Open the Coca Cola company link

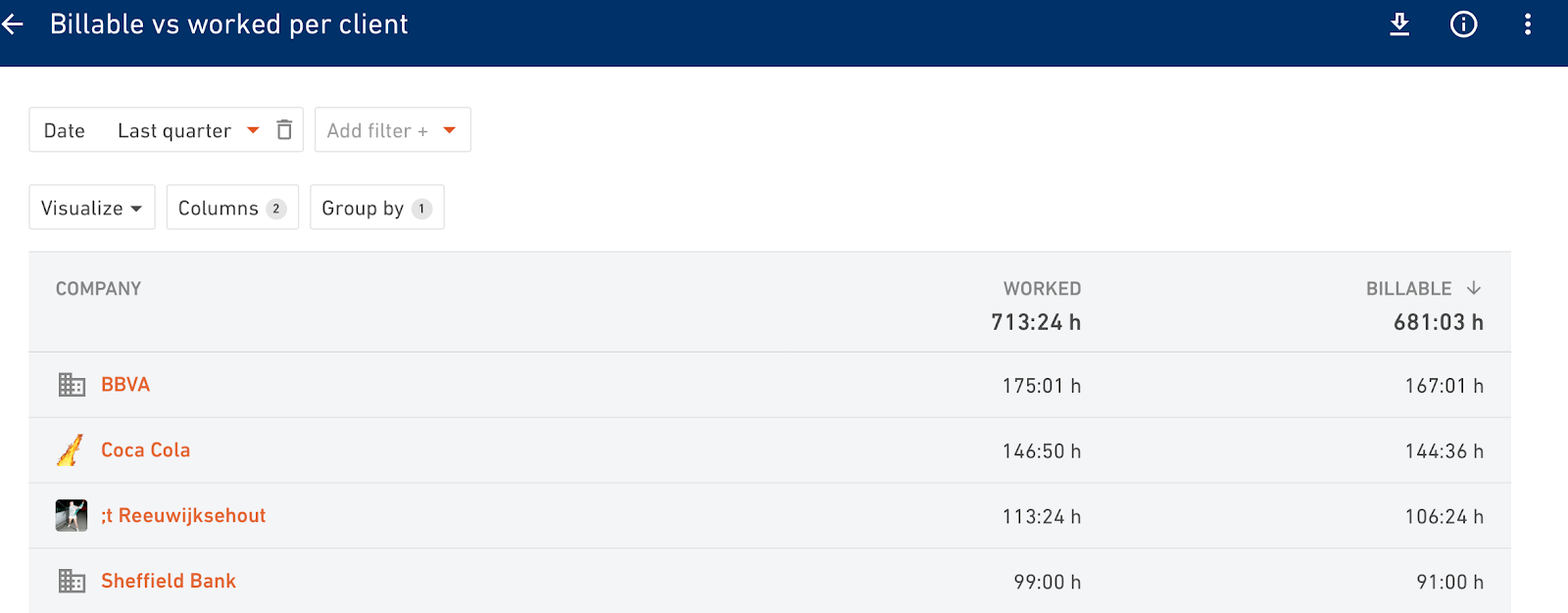pyautogui.click(x=146, y=450)
